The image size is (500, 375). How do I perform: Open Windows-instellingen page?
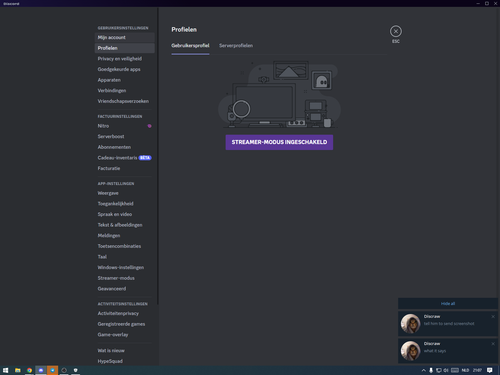(x=125, y=267)
